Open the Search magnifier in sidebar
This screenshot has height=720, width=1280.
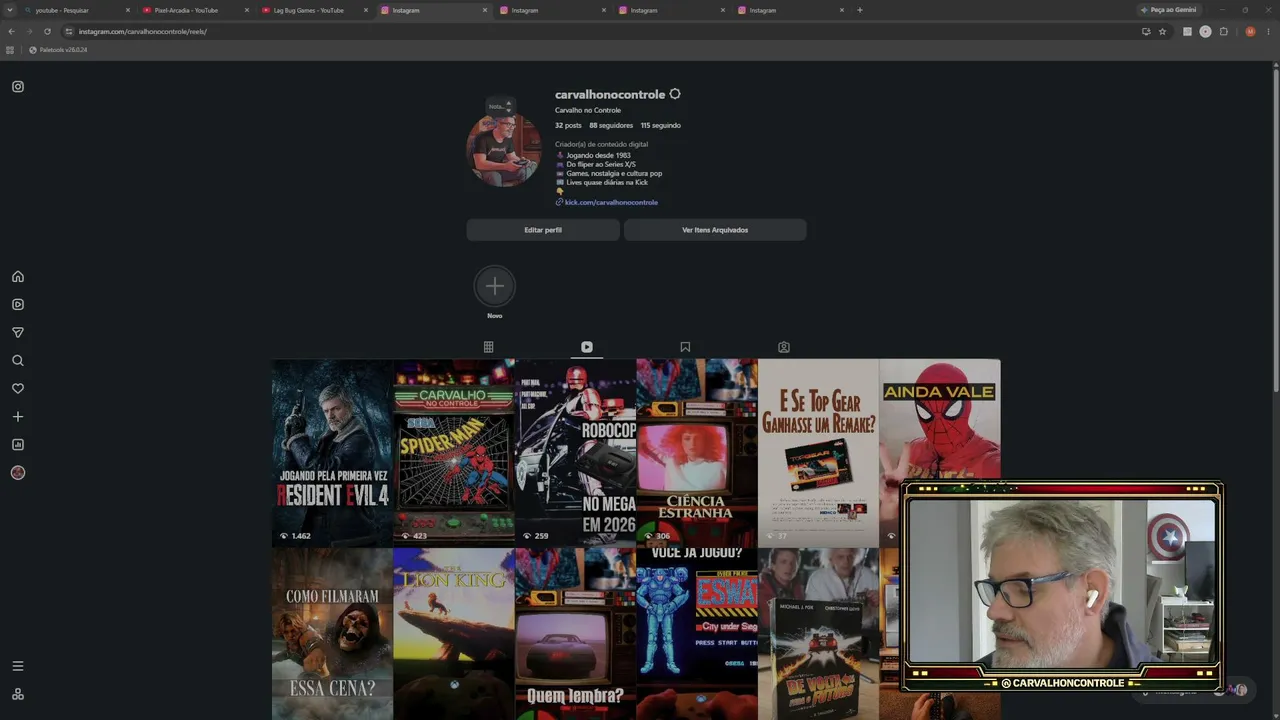(x=18, y=361)
